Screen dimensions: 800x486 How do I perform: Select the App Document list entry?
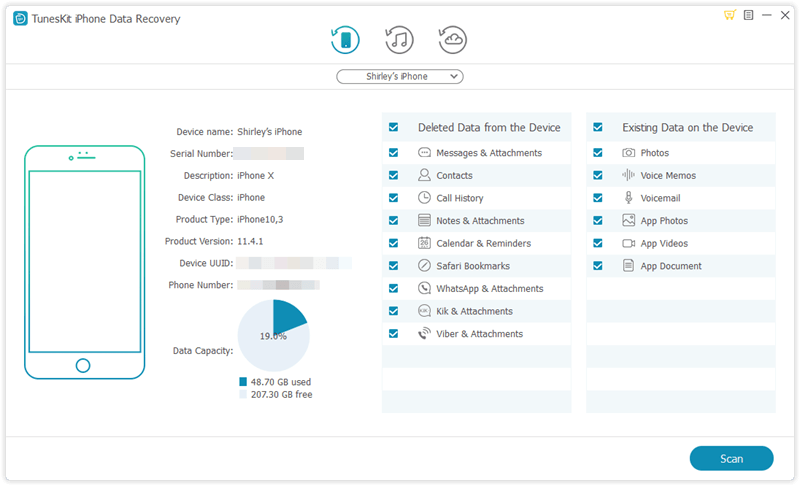[x=670, y=266]
